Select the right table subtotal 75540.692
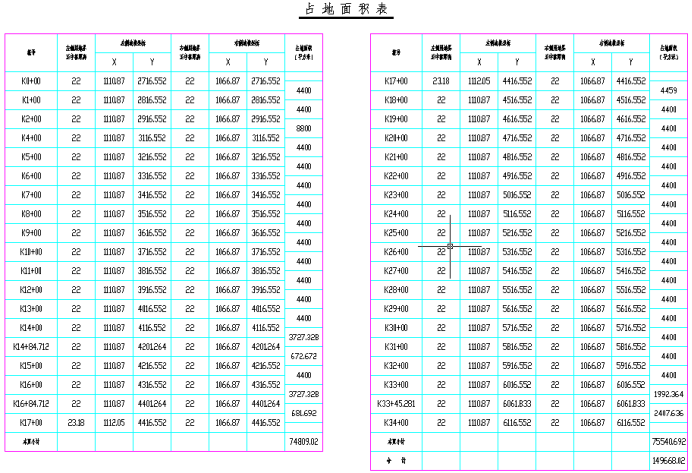Viewport: 692px width, 473px height. click(x=669, y=442)
